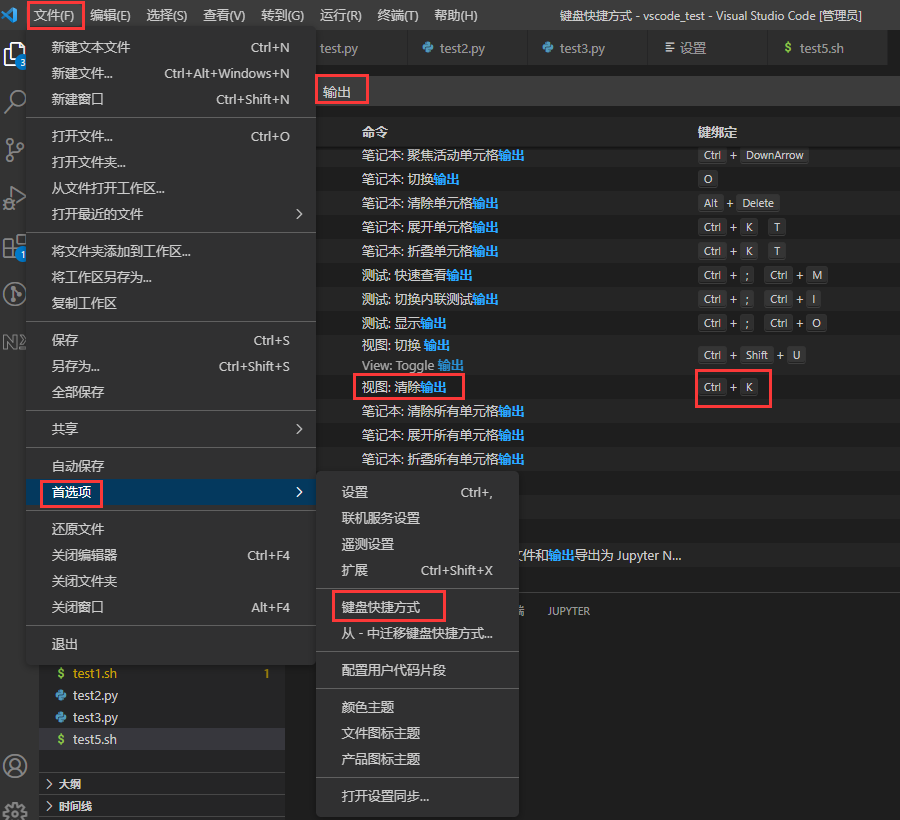Click the Alt + Delete keybinding

point(739,203)
